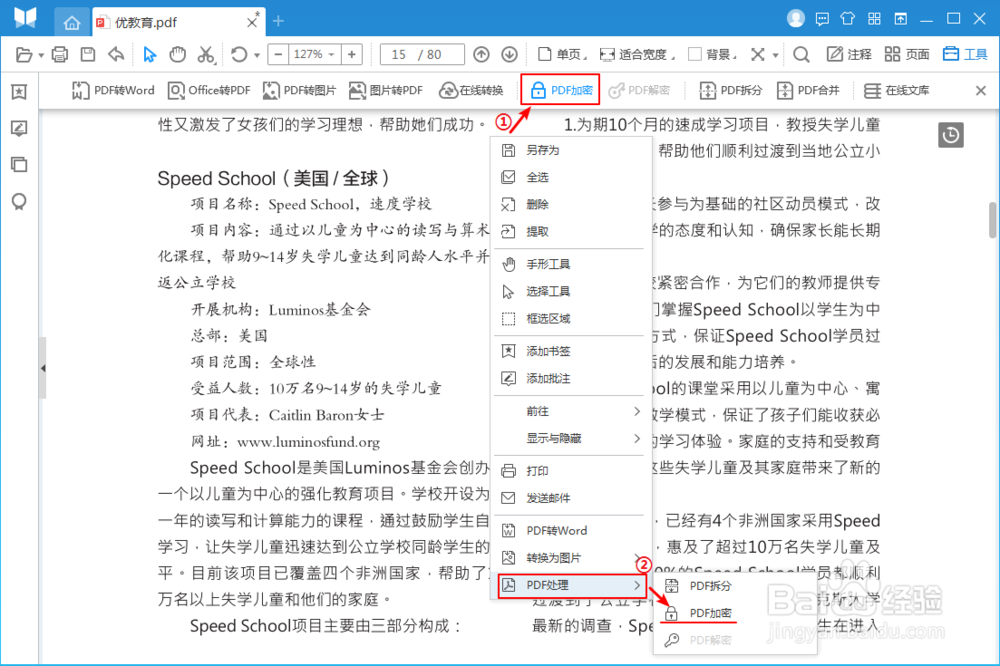Viewport: 1000px width, 666px height.
Task: Click the Open file folder icon
Action: (x=24, y=55)
